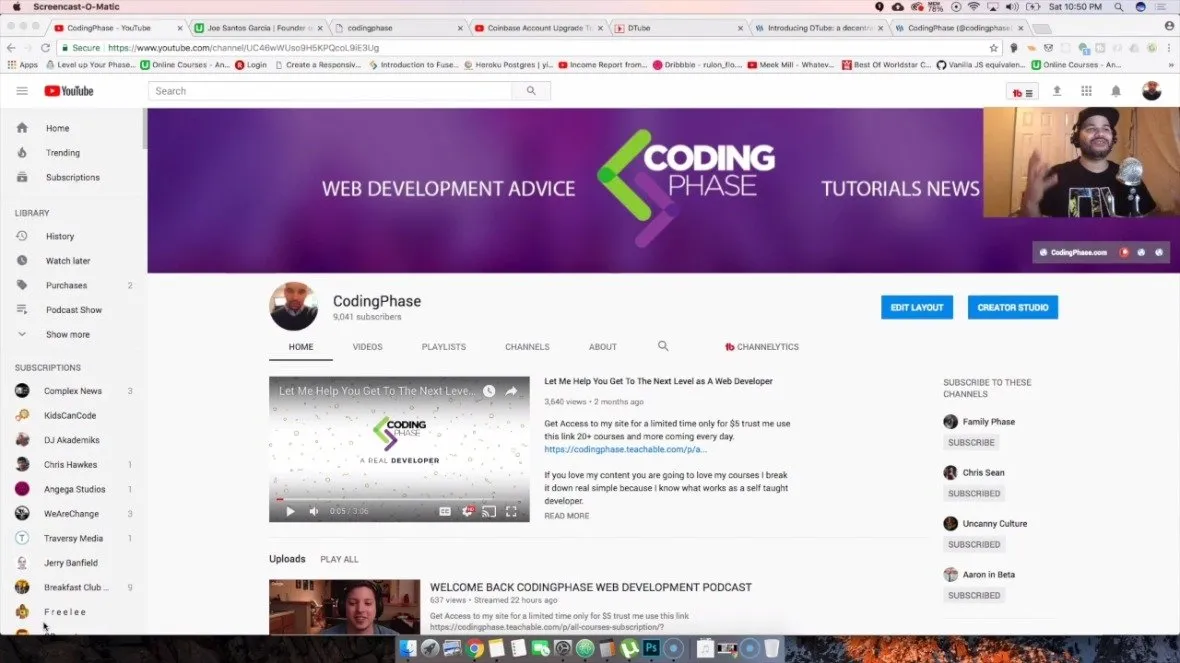Open featured video settings gear

(467, 511)
